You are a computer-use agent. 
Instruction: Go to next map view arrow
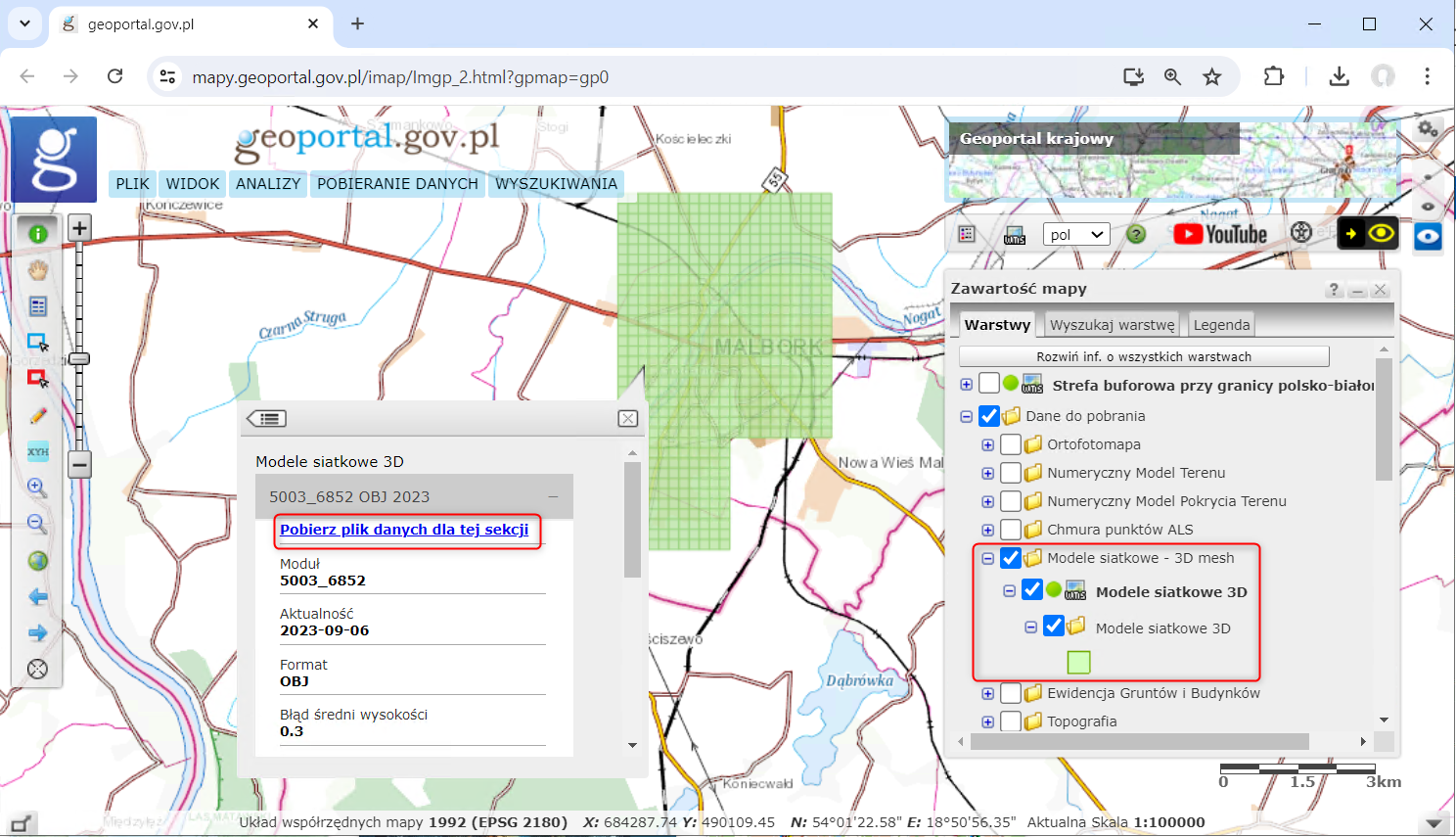click(38, 633)
